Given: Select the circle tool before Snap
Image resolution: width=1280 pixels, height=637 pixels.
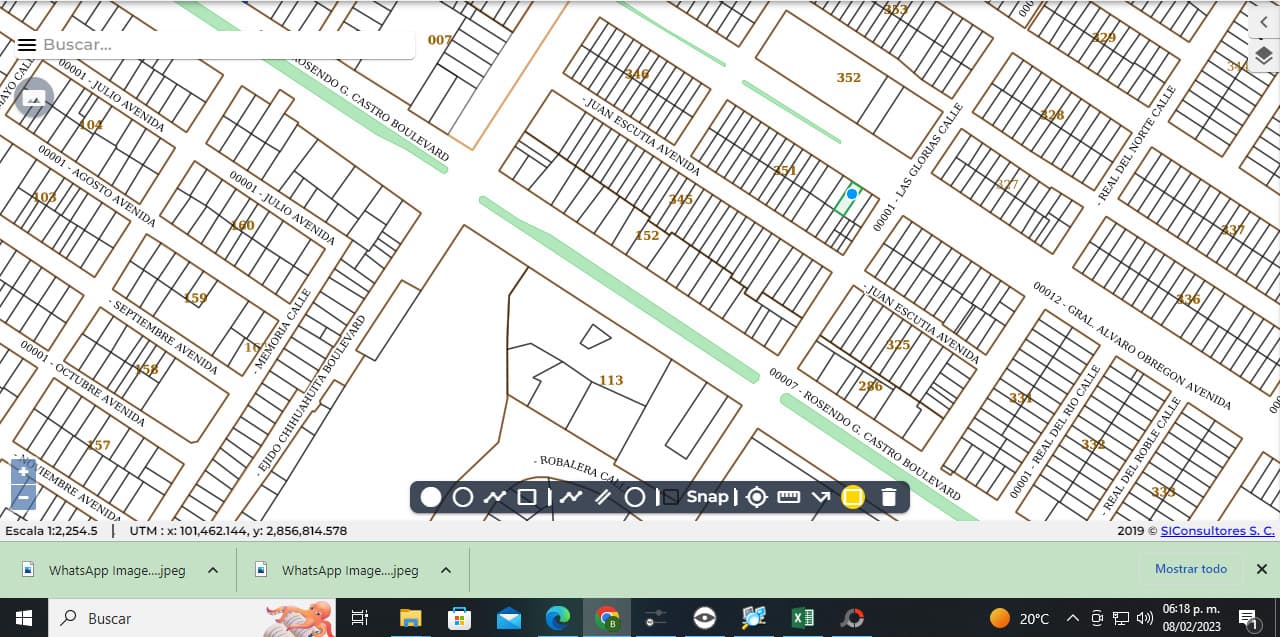Looking at the screenshot, I should [635, 497].
